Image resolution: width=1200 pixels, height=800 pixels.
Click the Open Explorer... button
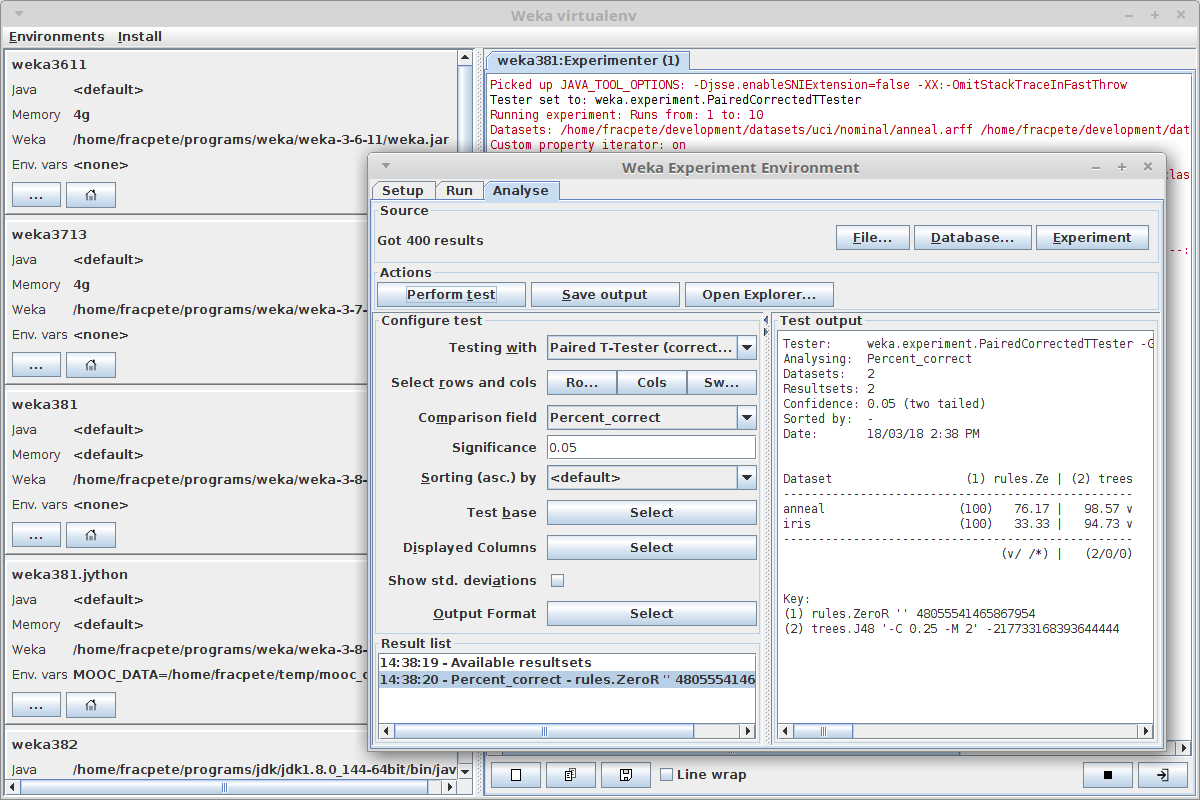tap(759, 295)
